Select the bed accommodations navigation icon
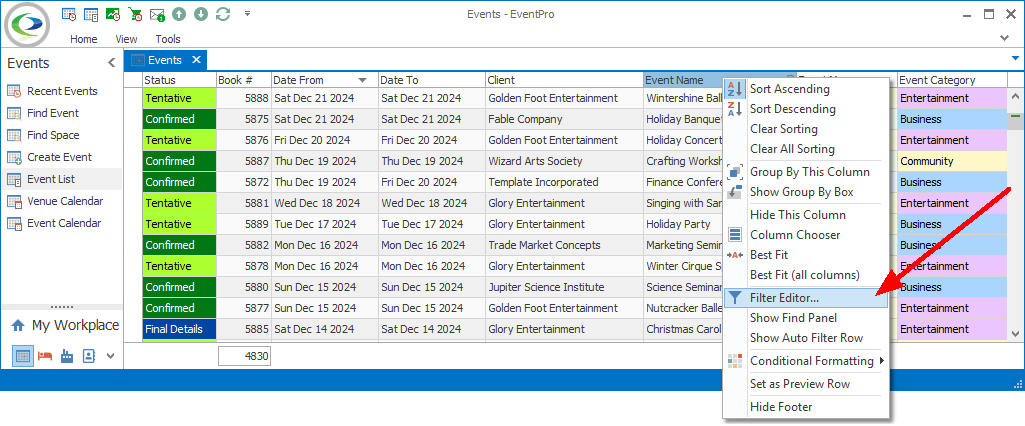The height and width of the screenshot is (426, 1025). 44,356
